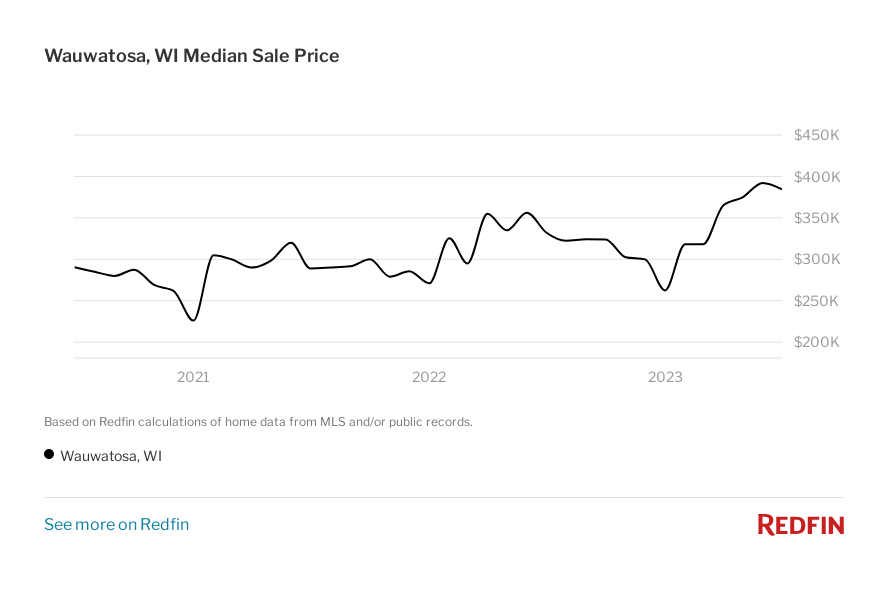Click the $300K y-axis label
Image resolution: width=888 pixels, height=596 pixels.
click(x=816, y=259)
